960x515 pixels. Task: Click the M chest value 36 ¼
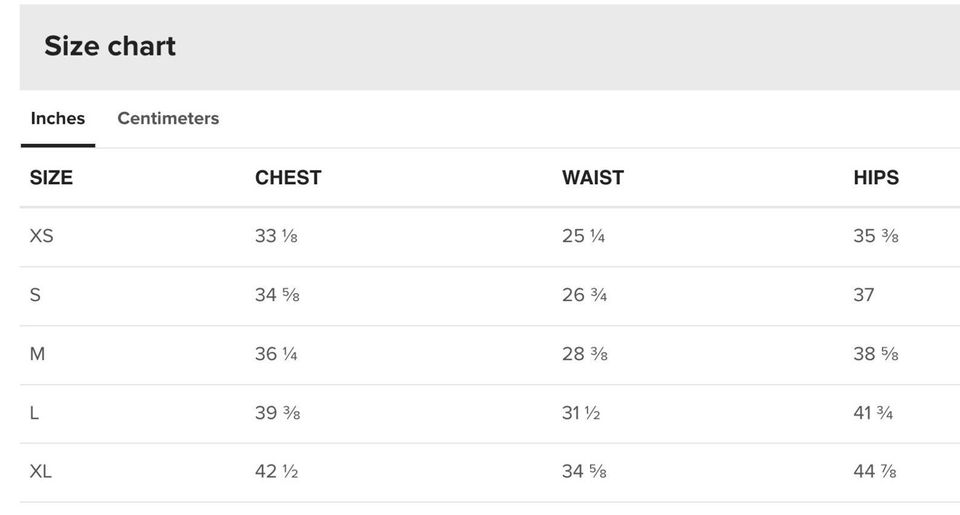pyautogui.click(x=276, y=354)
